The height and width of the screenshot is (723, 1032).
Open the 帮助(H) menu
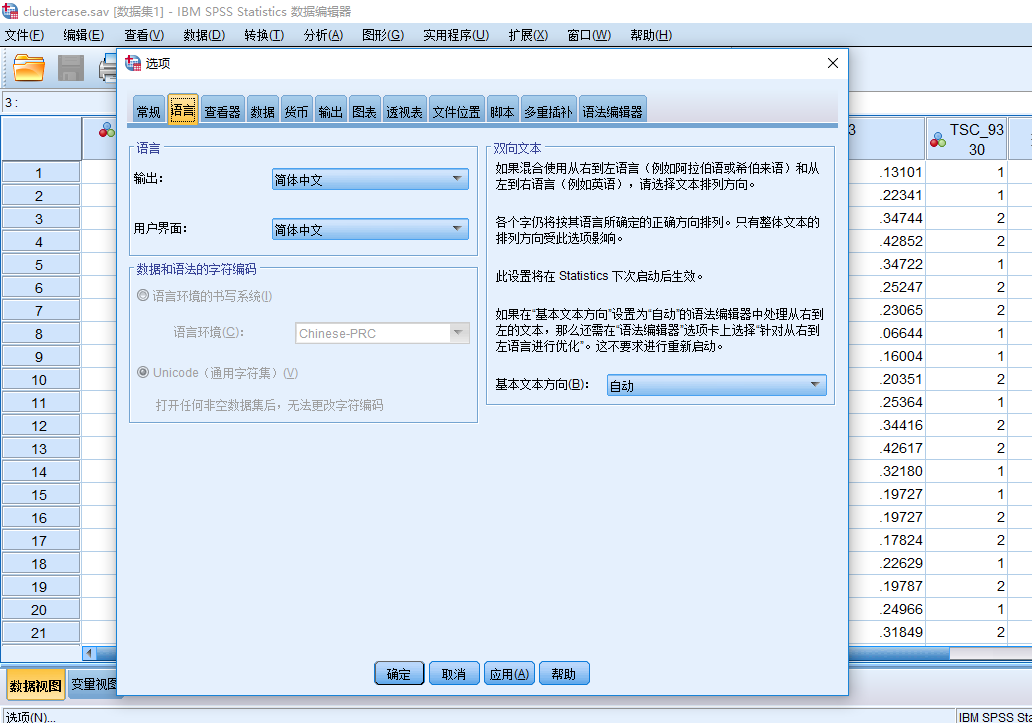[651, 35]
